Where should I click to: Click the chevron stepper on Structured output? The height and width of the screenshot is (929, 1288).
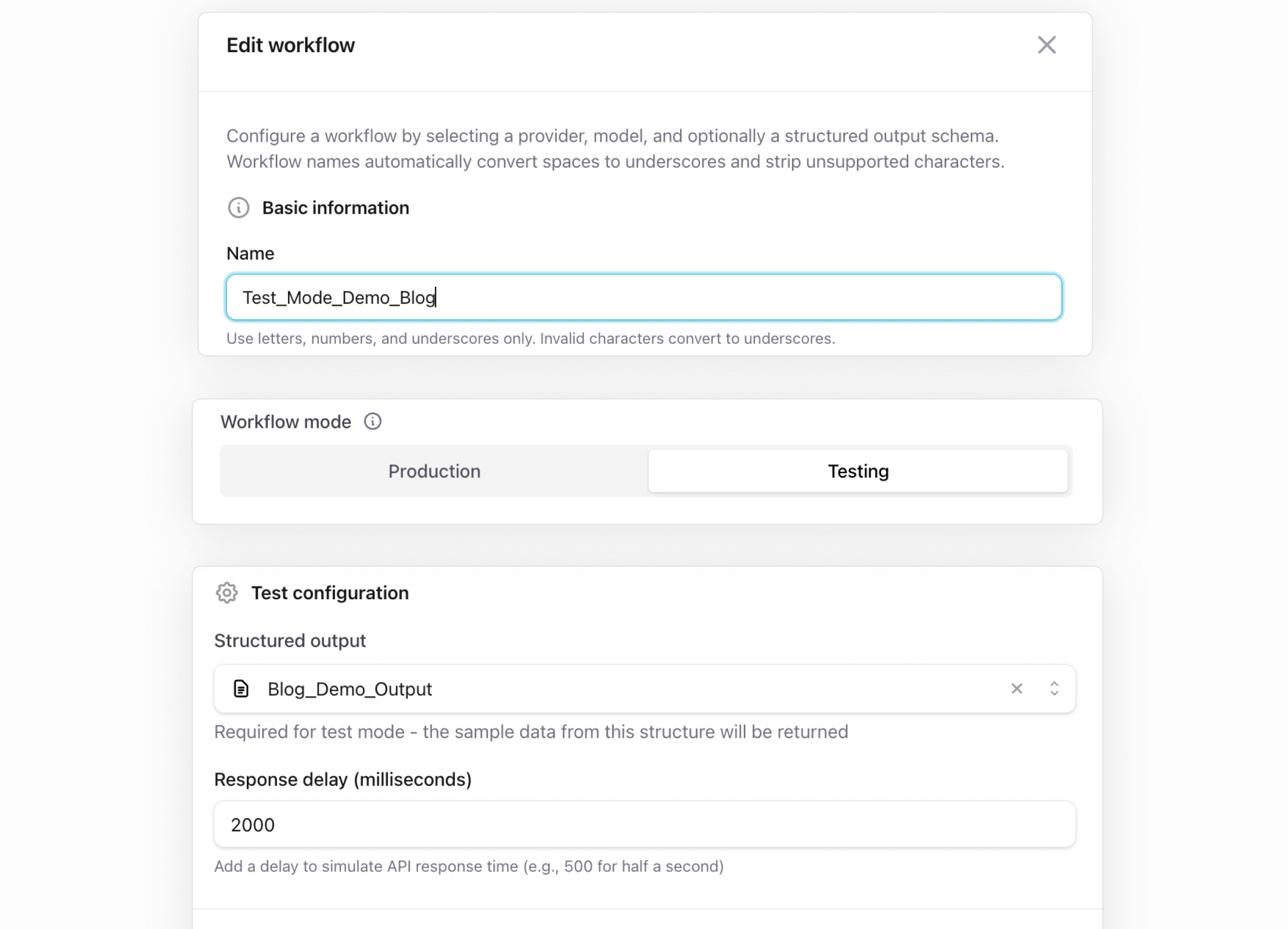(x=1055, y=689)
